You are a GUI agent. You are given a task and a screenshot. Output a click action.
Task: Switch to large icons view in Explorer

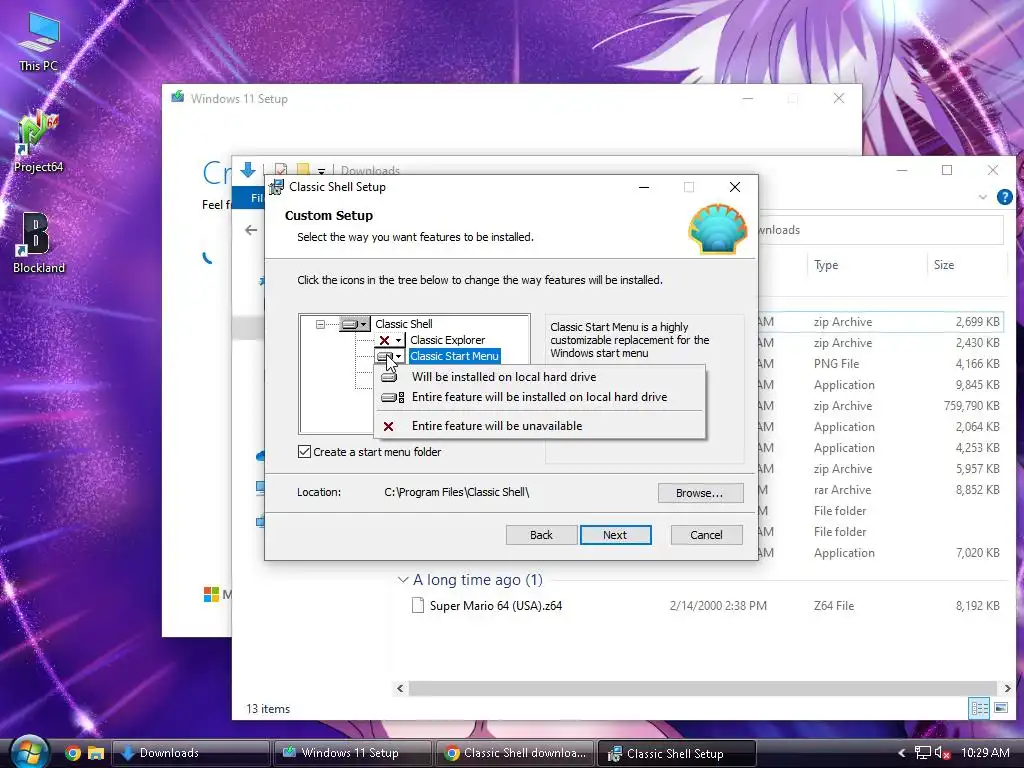1001,708
